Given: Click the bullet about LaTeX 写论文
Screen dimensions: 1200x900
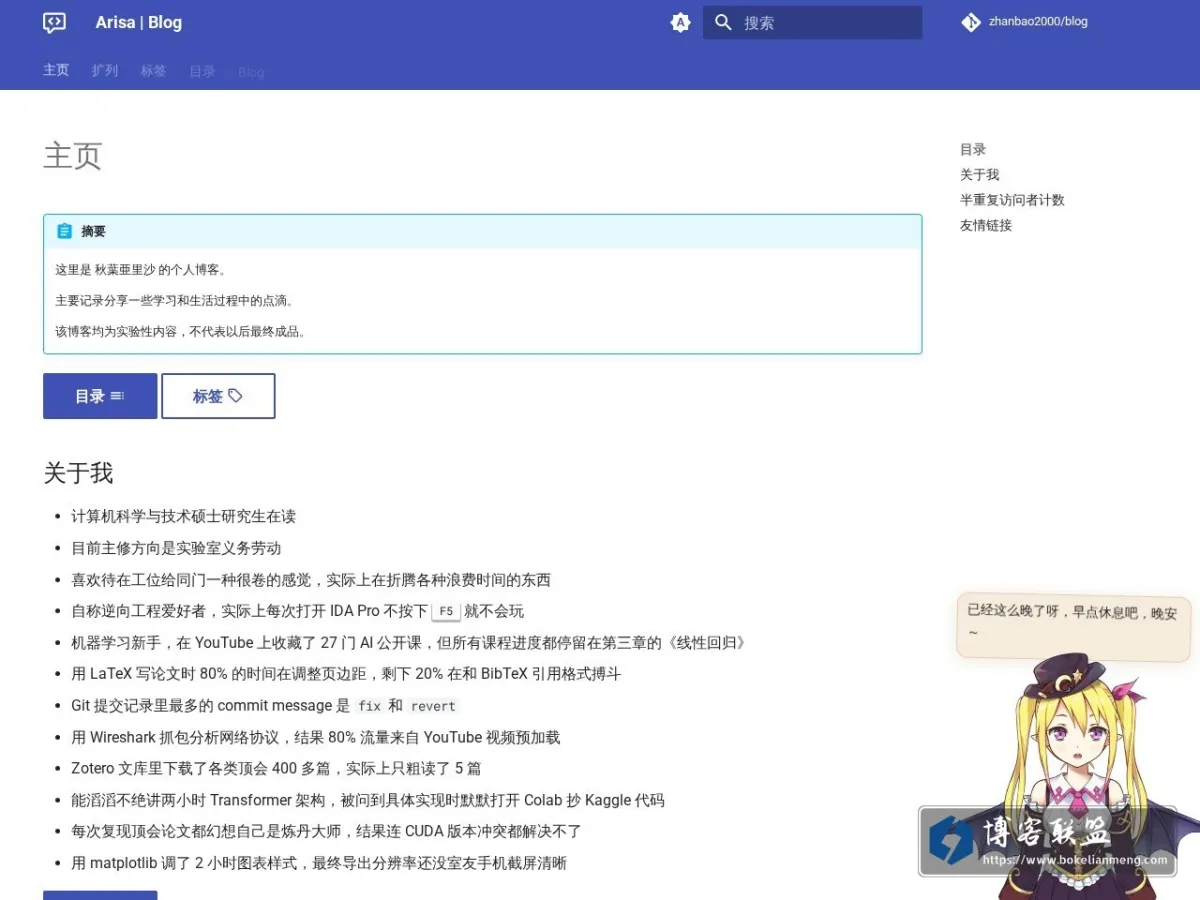Looking at the screenshot, I should [x=346, y=674].
